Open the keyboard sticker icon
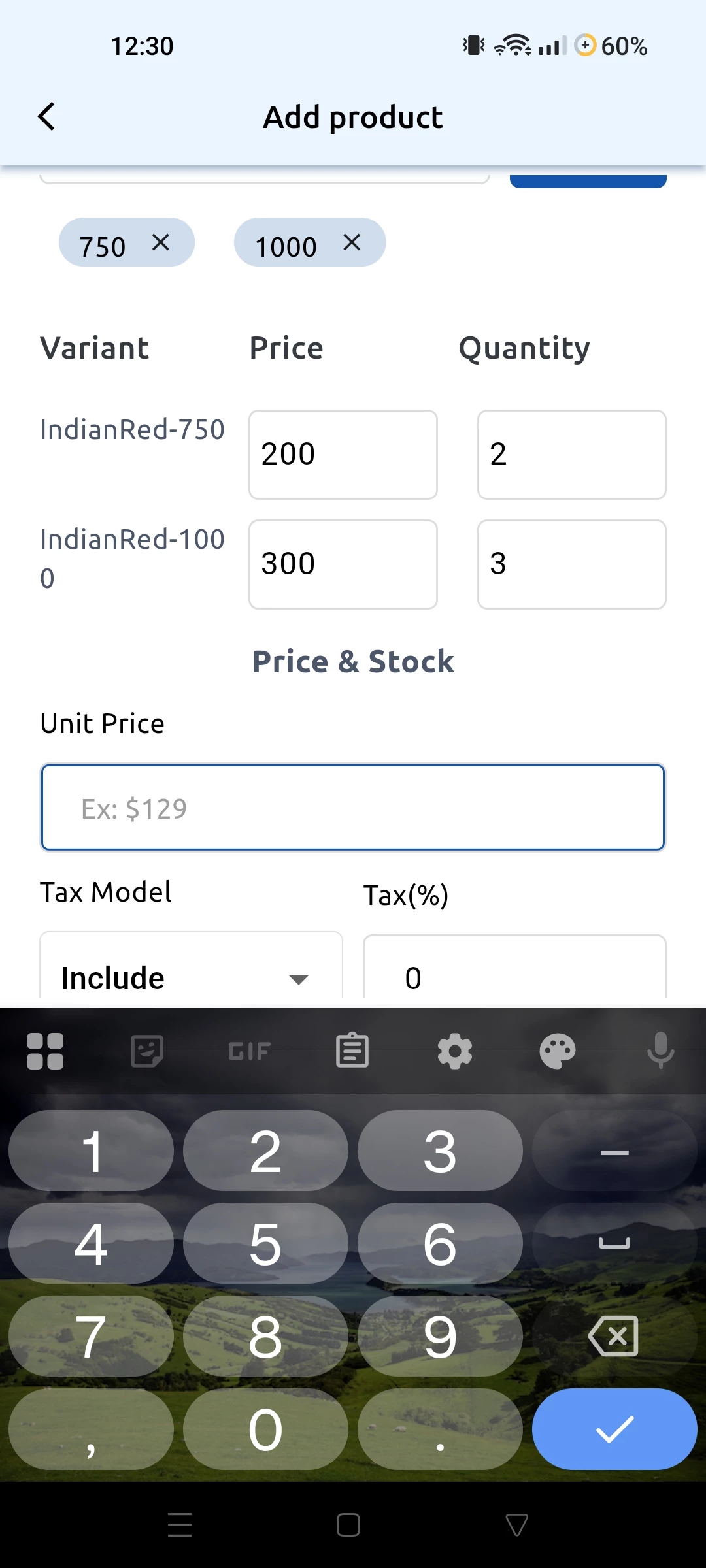The width and height of the screenshot is (706, 1568). tap(147, 1051)
